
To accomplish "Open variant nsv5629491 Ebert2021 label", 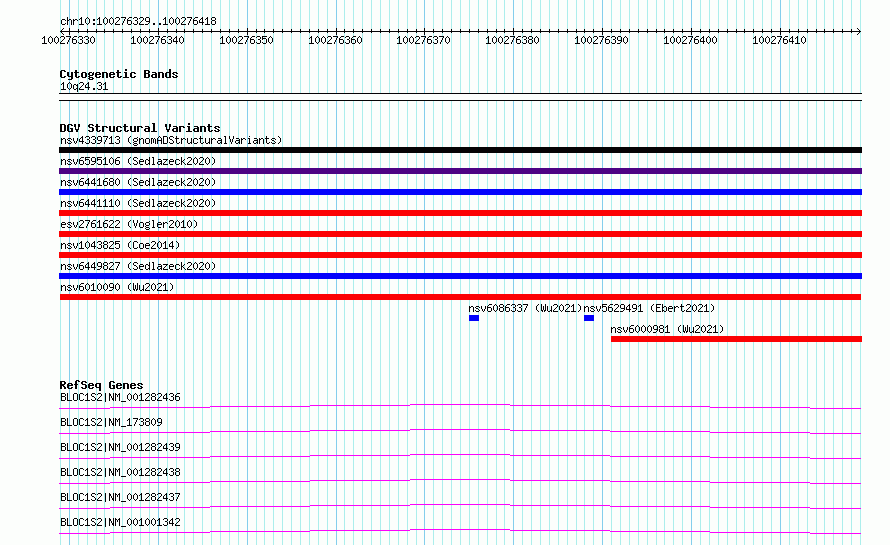I will (x=649, y=308).
